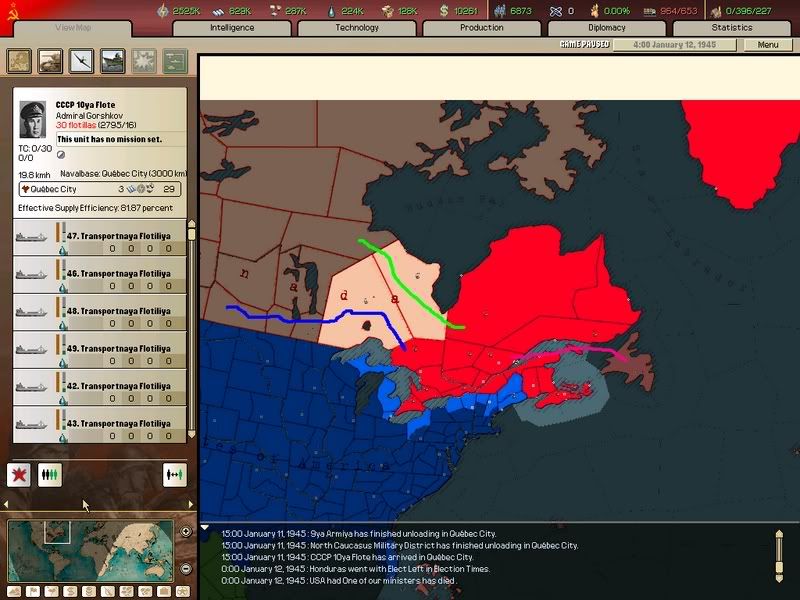Click the nuclear atom icon in top bar
800x600 pixels.
(x=556, y=11)
